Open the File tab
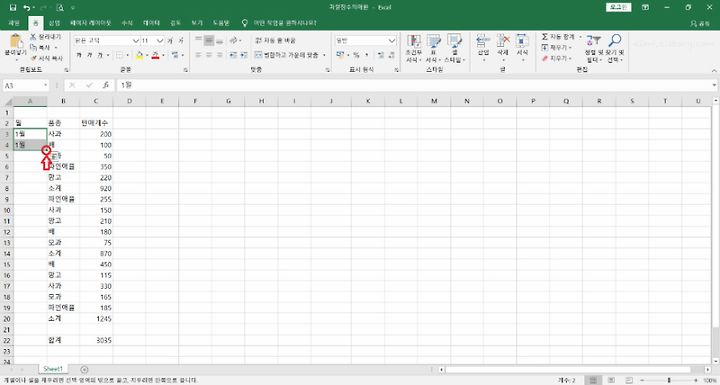The width and height of the screenshot is (720, 385). tap(14, 23)
